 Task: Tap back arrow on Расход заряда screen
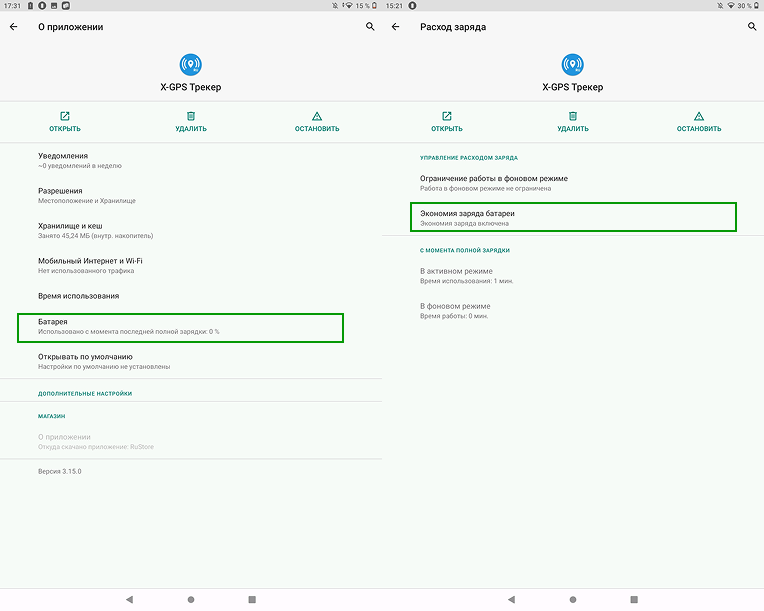tap(396, 27)
